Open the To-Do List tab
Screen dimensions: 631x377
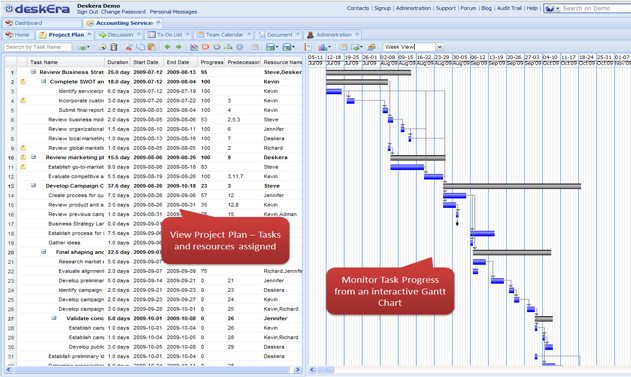[x=168, y=35]
